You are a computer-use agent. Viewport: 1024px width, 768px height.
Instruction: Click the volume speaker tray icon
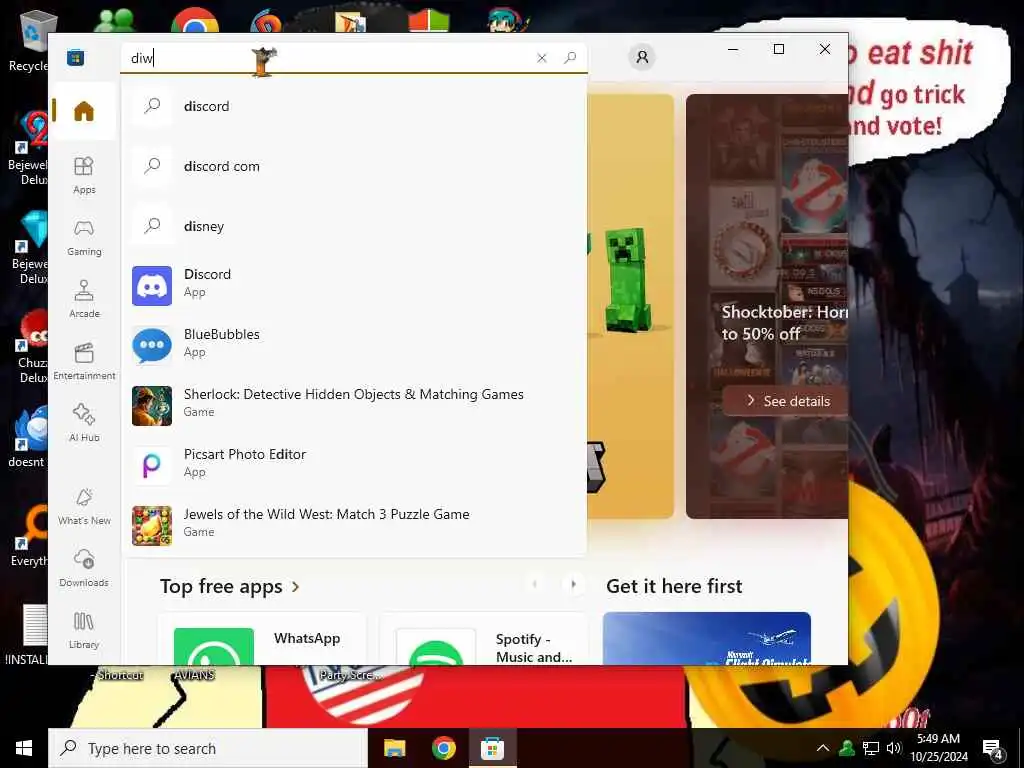(x=893, y=748)
